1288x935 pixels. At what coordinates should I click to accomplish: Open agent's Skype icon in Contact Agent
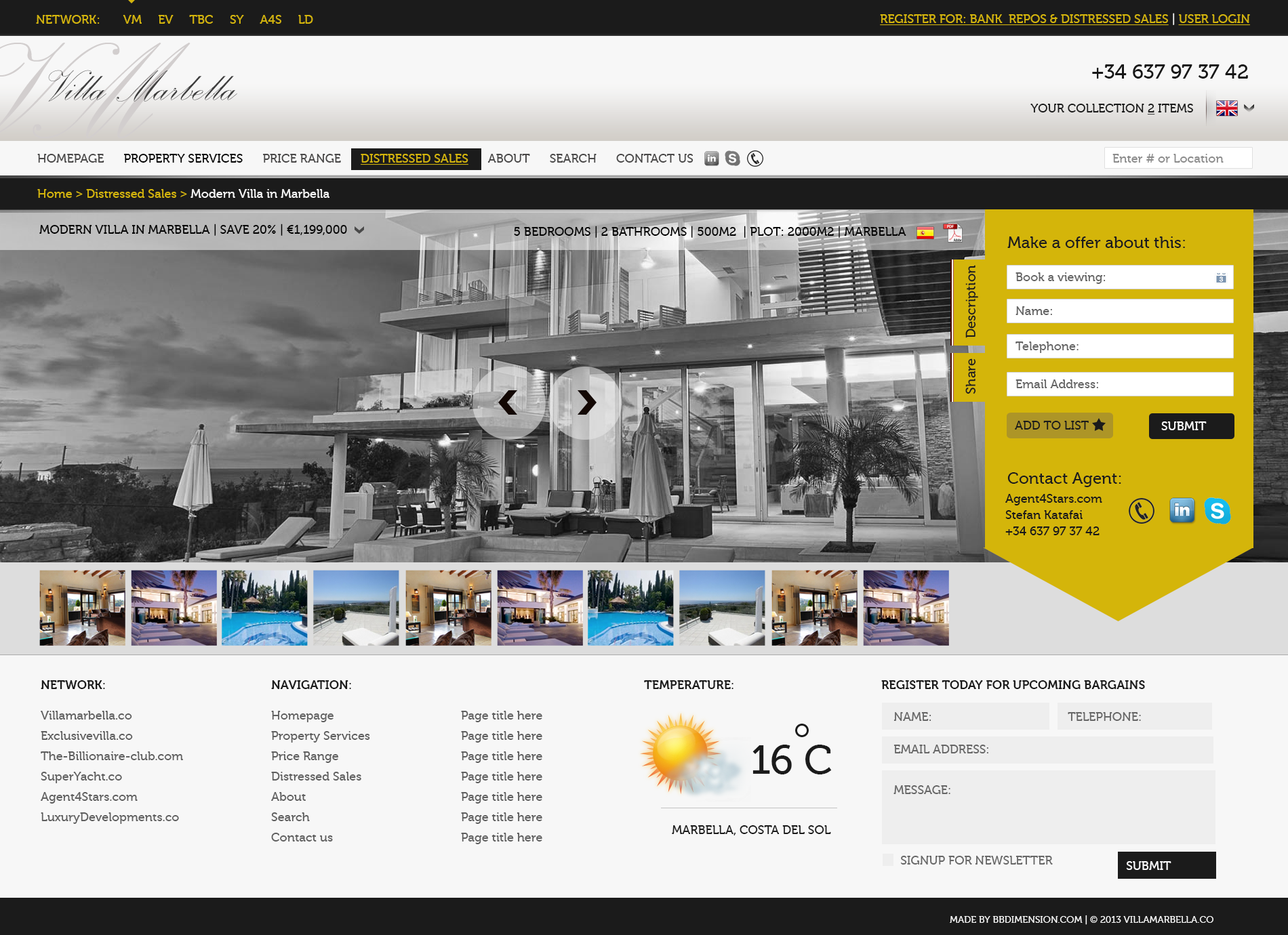(1217, 510)
